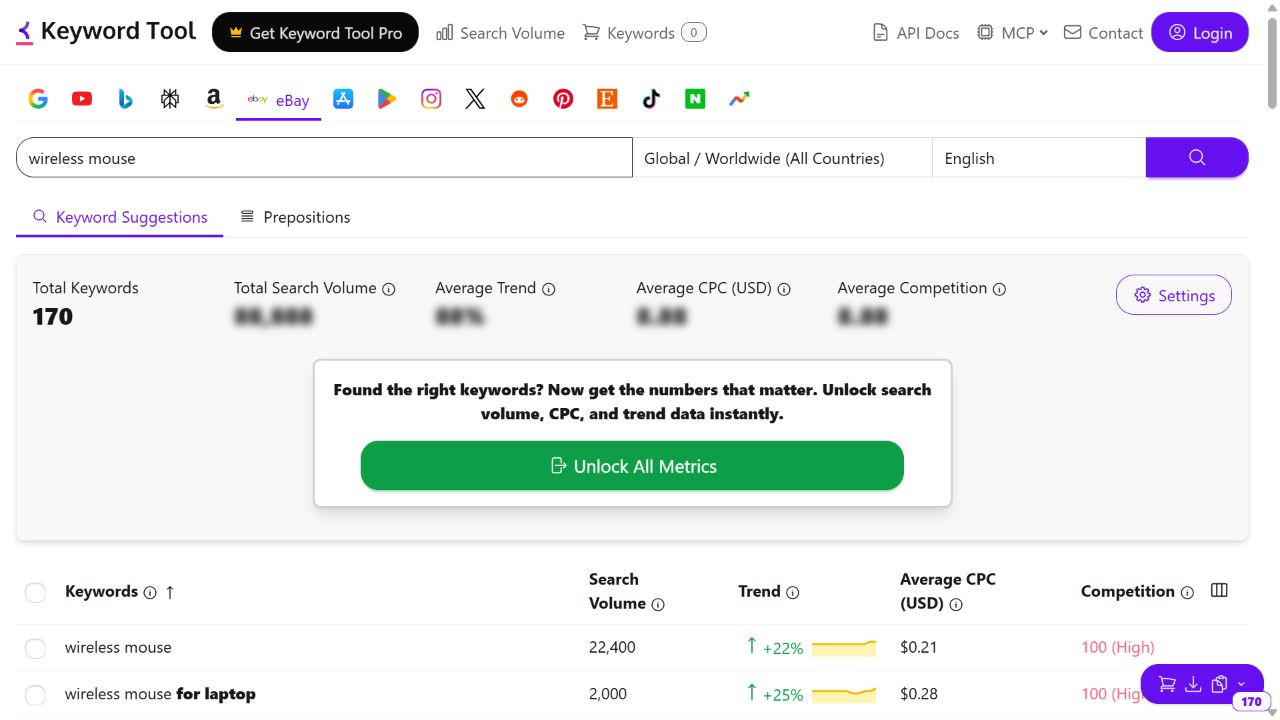
Task: Switch to the Google keyword source
Action: [x=38, y=99]
